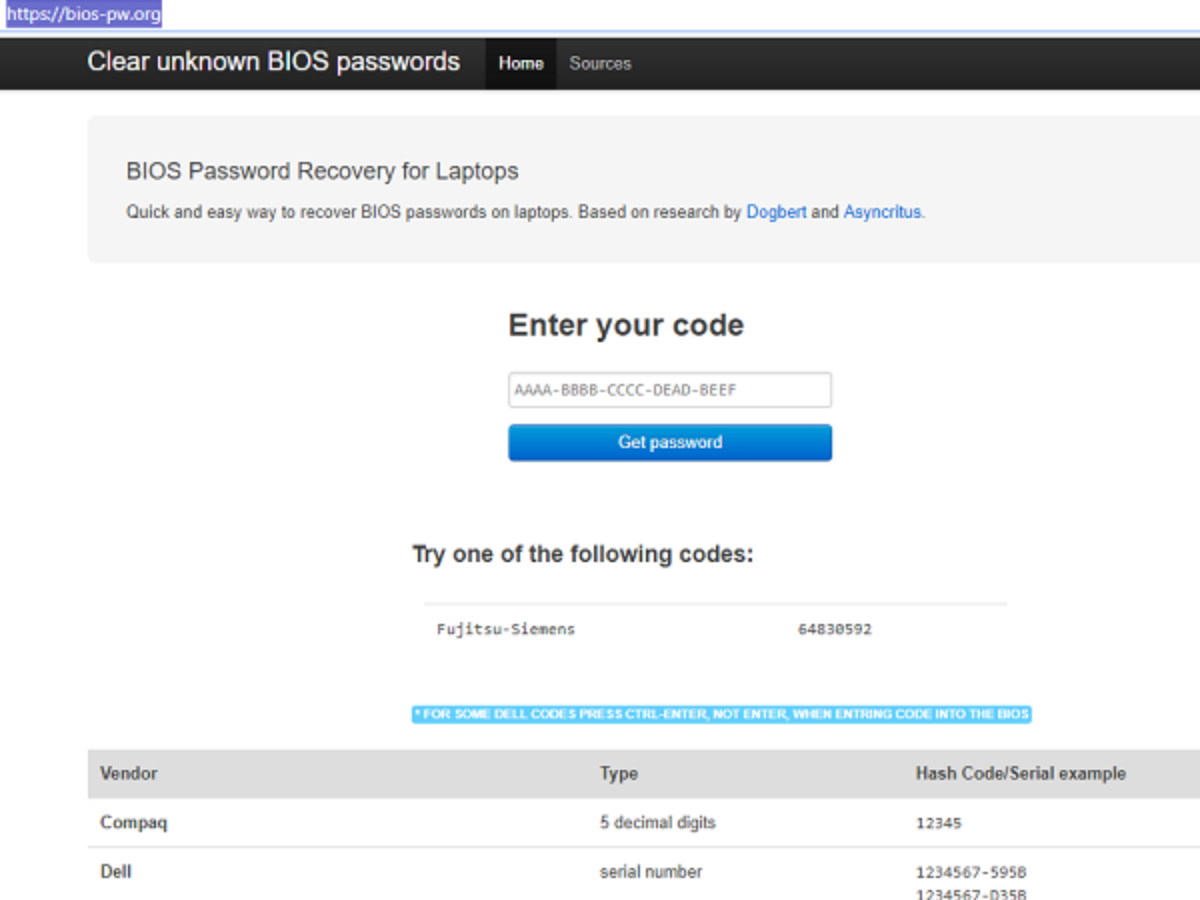The height and width of the screenshot is (900, 1200).
Task: Click the 64830592 password code
Action: pos(834,629)
